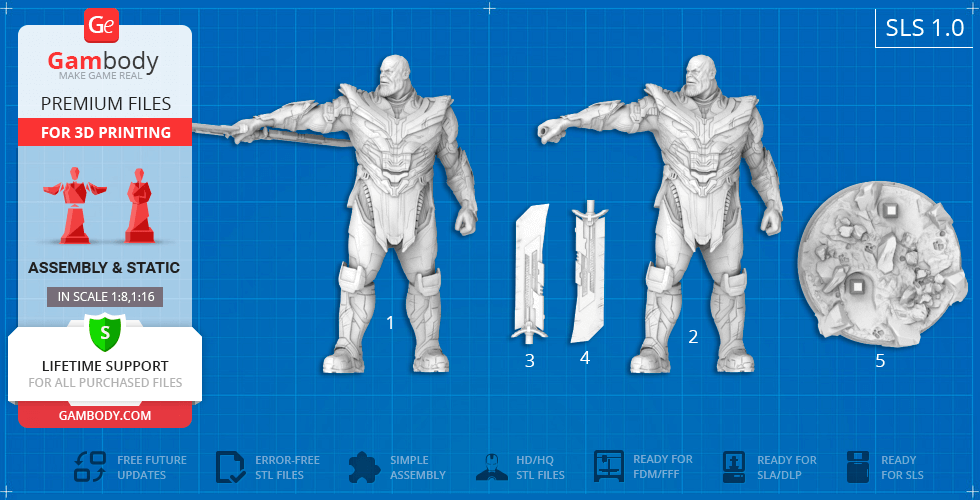980x500 pixels.
Task: Click the FOR ALL PURCHASED FILES text
Action: (105, 382)
